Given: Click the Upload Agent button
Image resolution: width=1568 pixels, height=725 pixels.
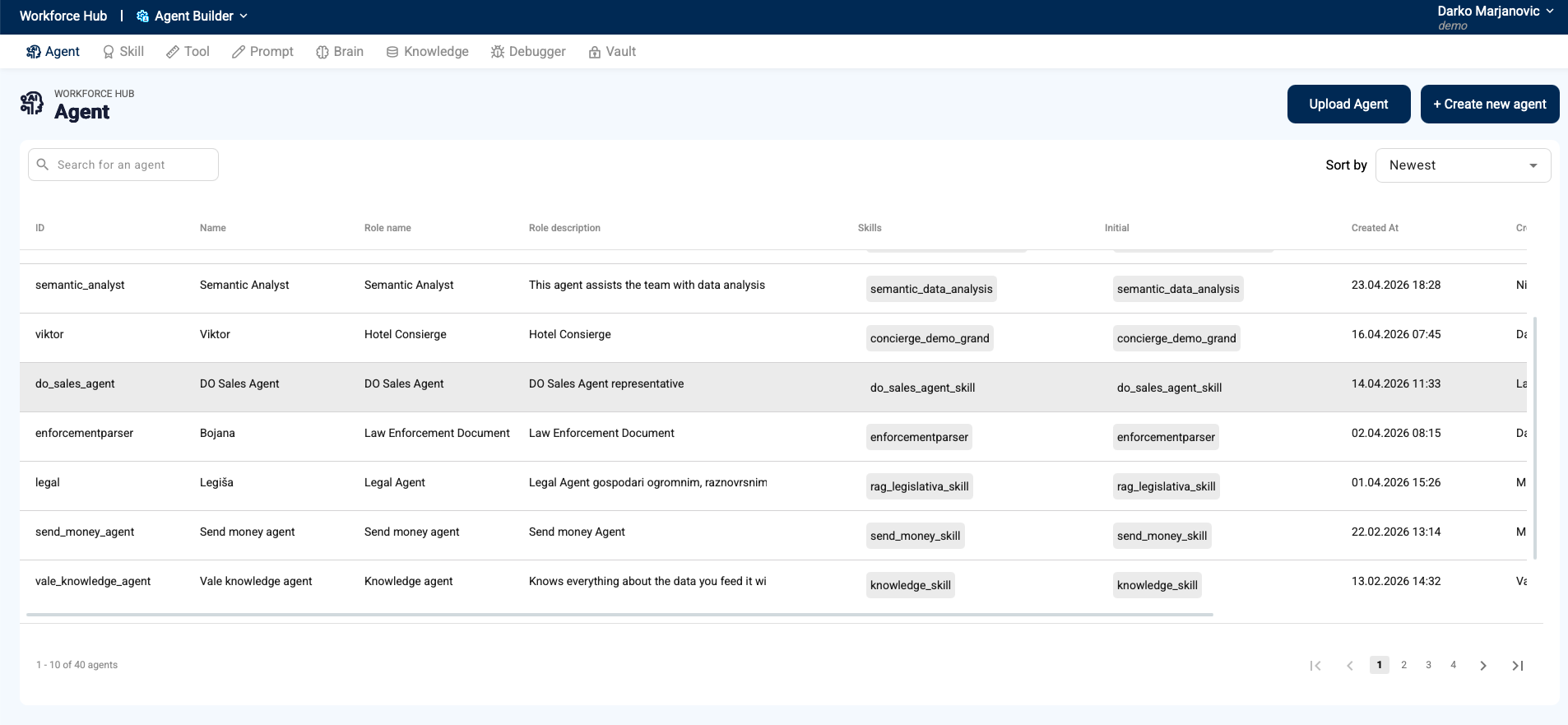Looking at the screenshot, I should point(1348,104).
